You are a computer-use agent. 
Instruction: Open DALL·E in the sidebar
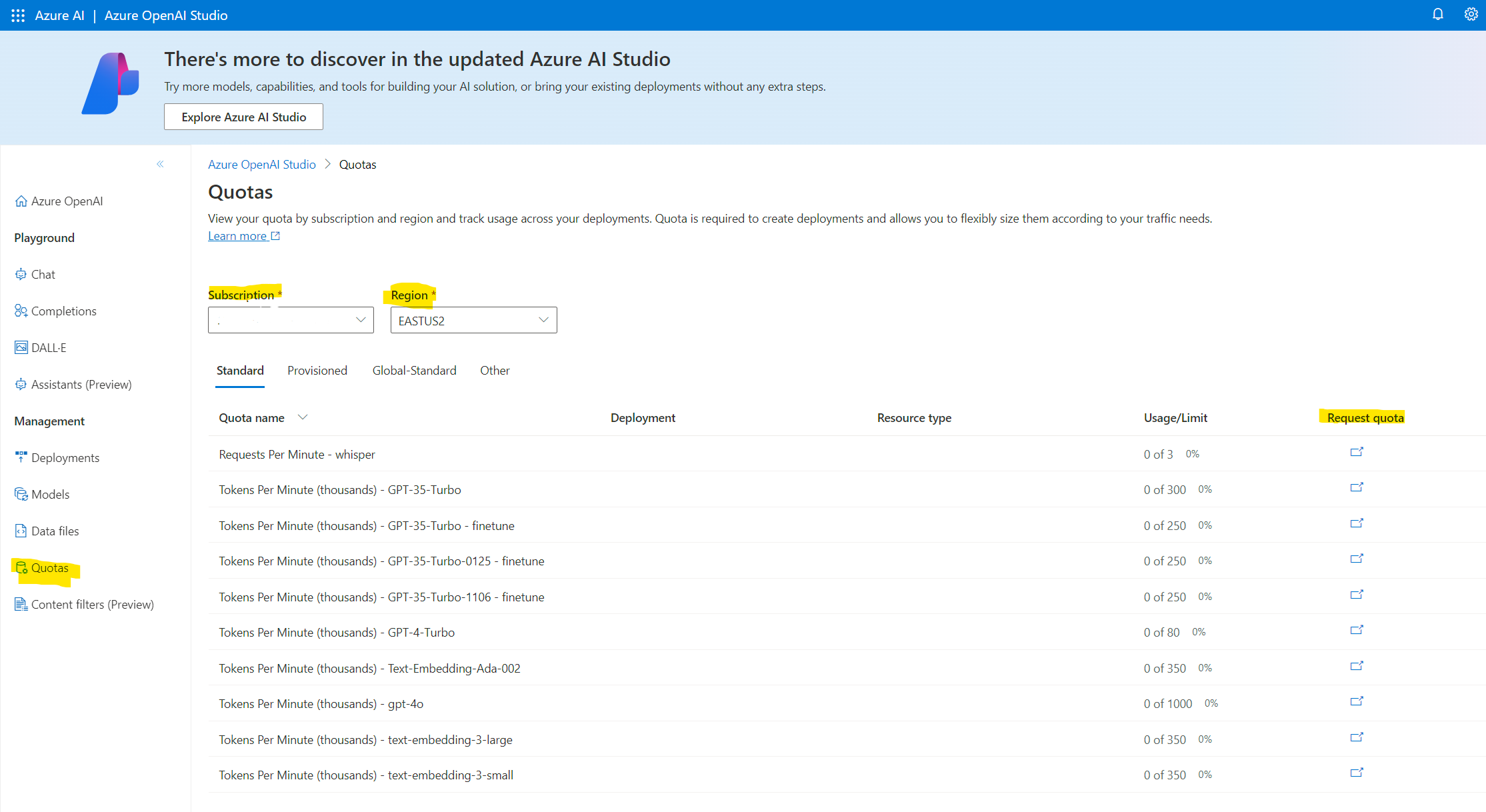pos(48,348)
